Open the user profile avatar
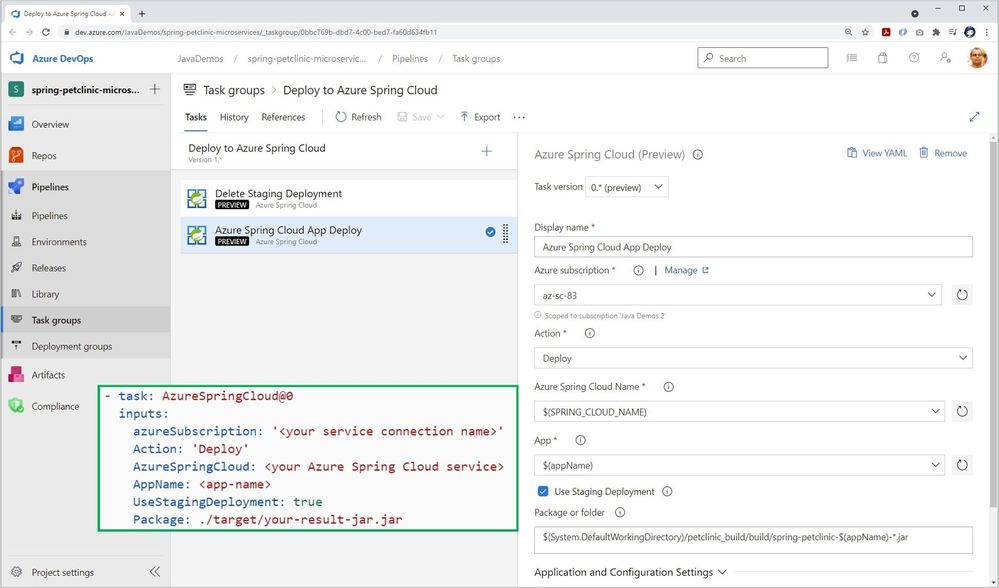Viewport: 999px width, 588px height. [977, 58]
